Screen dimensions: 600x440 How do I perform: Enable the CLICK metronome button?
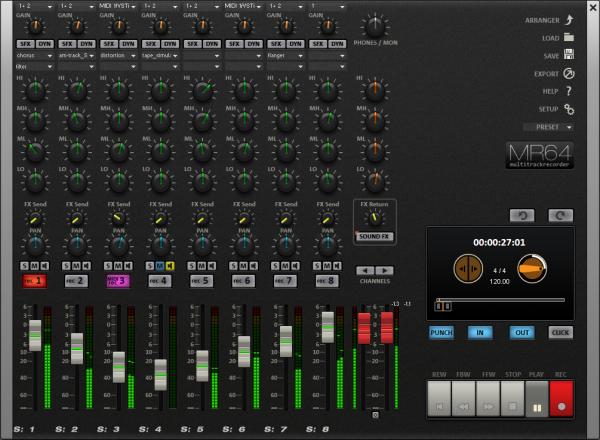561,332
